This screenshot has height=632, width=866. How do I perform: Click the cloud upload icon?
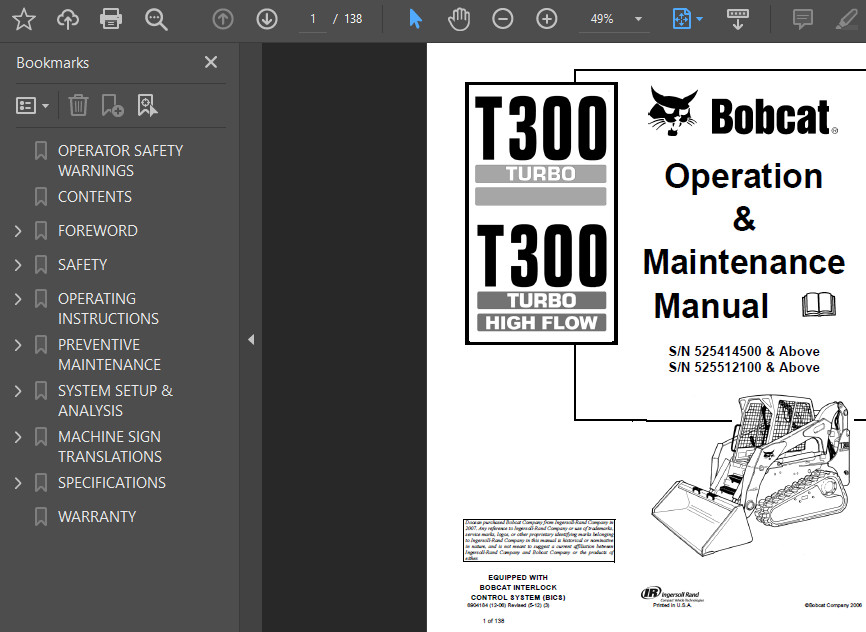pyautogui.click(x=67, y=19)
